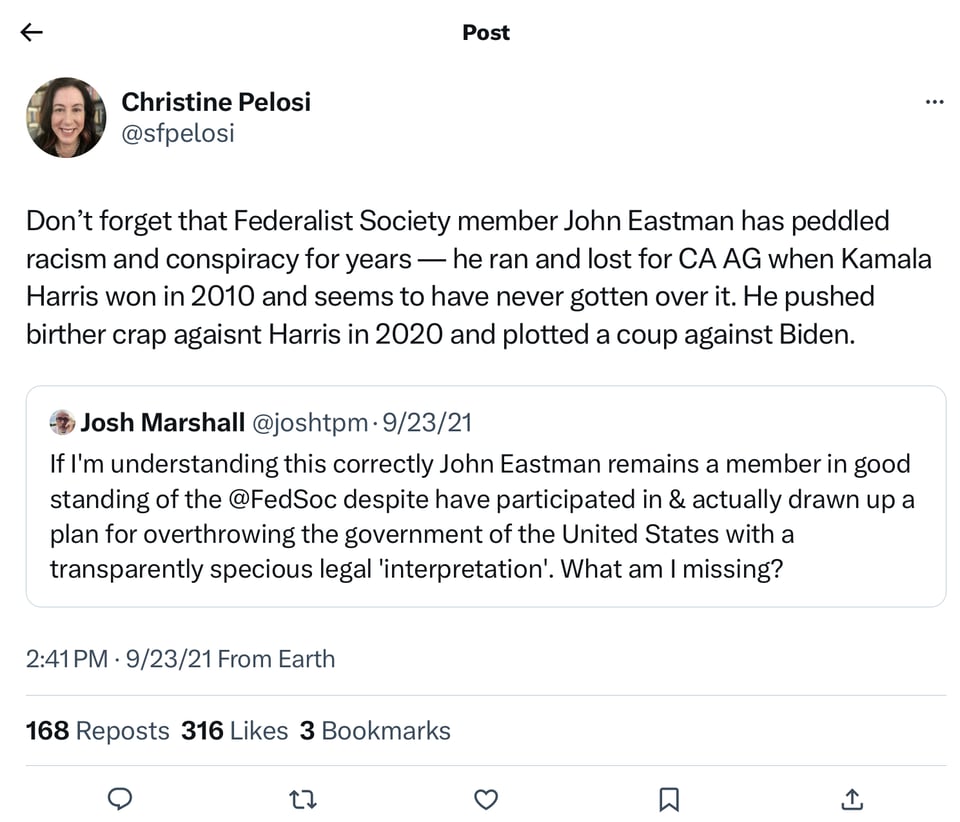Image resolution: width=960 pixels, height=822 pixels.
Task: Open the Christine Pelosi display name
Action: point(216,101)
